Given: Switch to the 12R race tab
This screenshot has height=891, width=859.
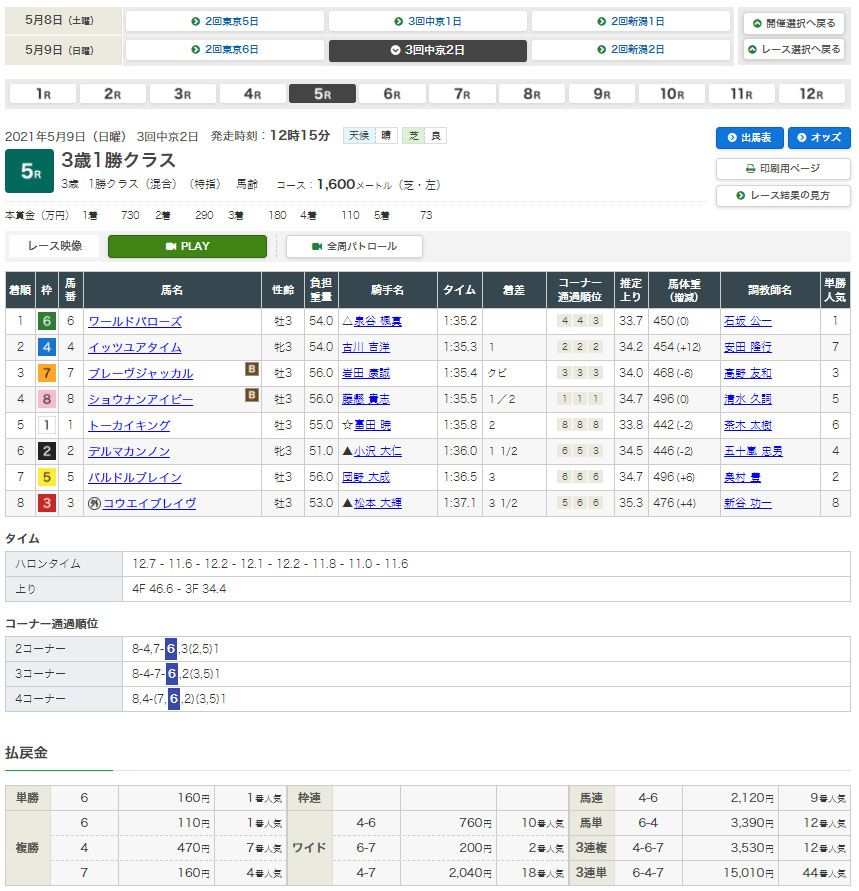Looking at the screenshot, I should point(812,94).
